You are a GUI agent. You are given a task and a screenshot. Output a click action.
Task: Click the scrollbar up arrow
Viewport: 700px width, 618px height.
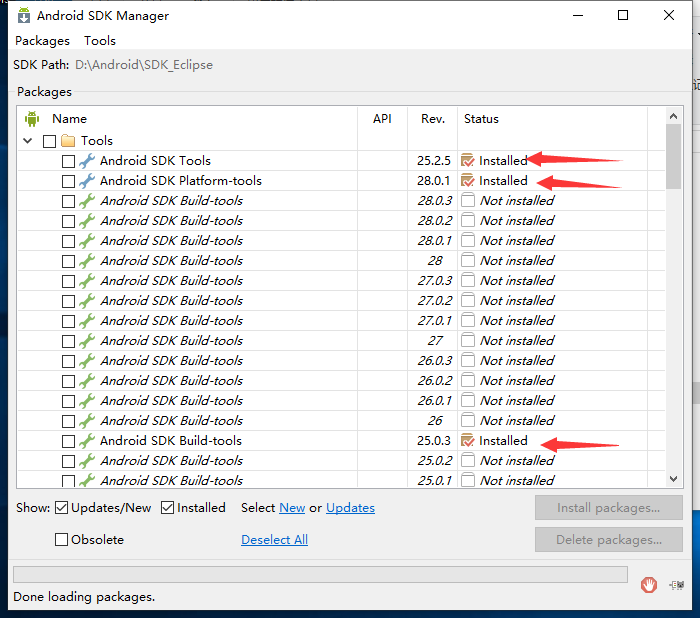(673, 116)
